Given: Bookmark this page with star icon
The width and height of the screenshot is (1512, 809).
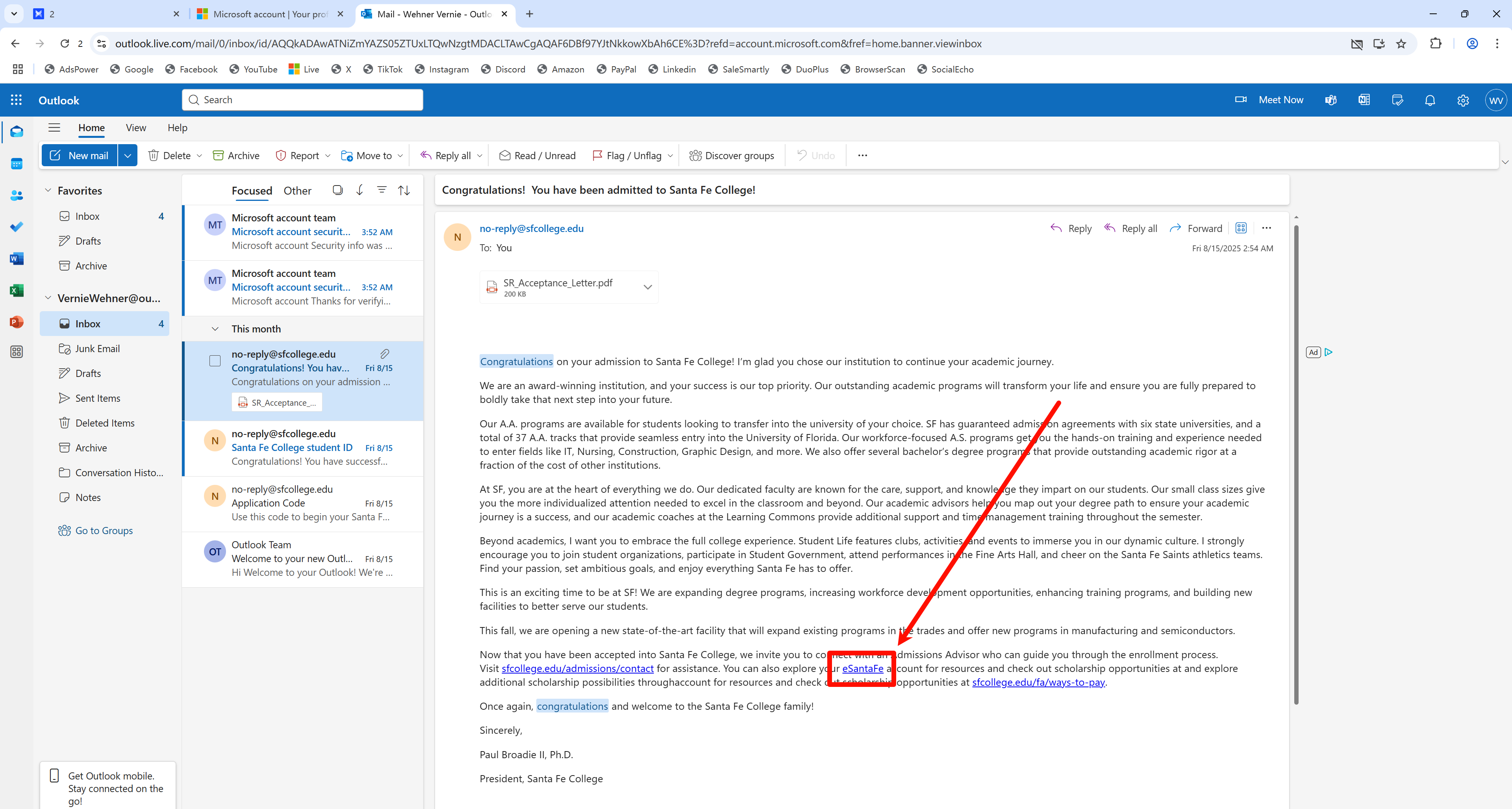Looking at the screenshot, I should (1401, 43).
